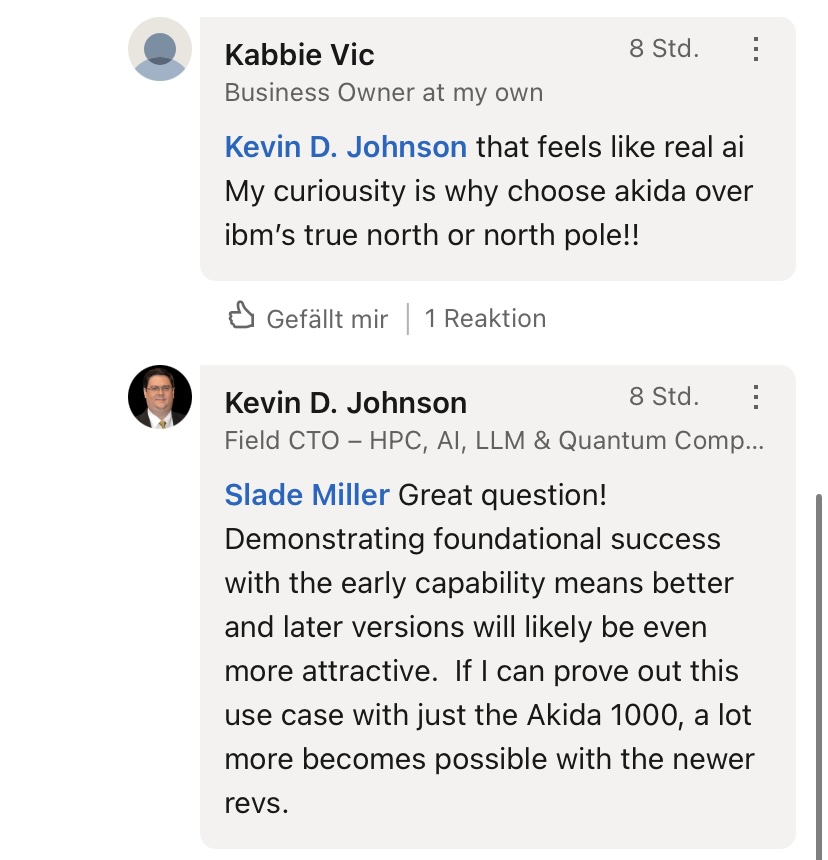
Task: View the "1 Reaktion" reactions list
Action: click(485, 319)
